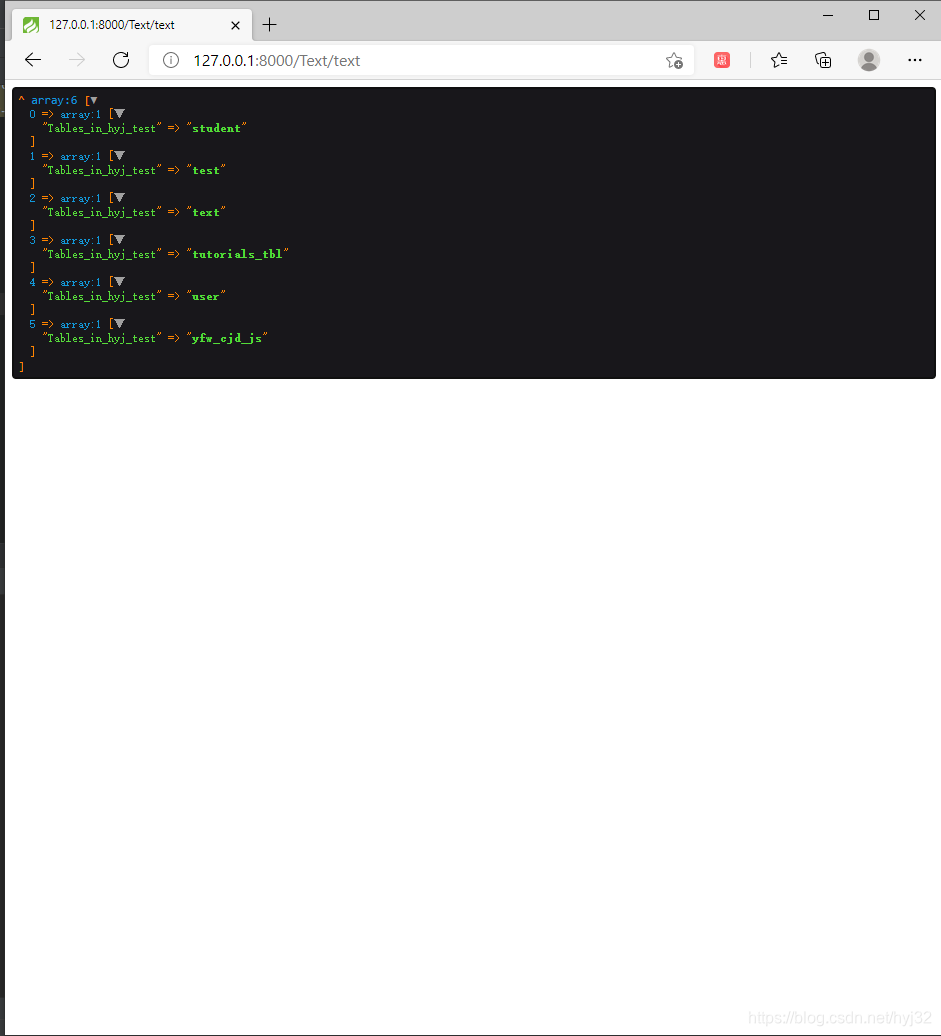Click Tables_in_hyj_test key in row 0
The height and width of the screenshot is (1036, 941).
(x=102, y=128)
